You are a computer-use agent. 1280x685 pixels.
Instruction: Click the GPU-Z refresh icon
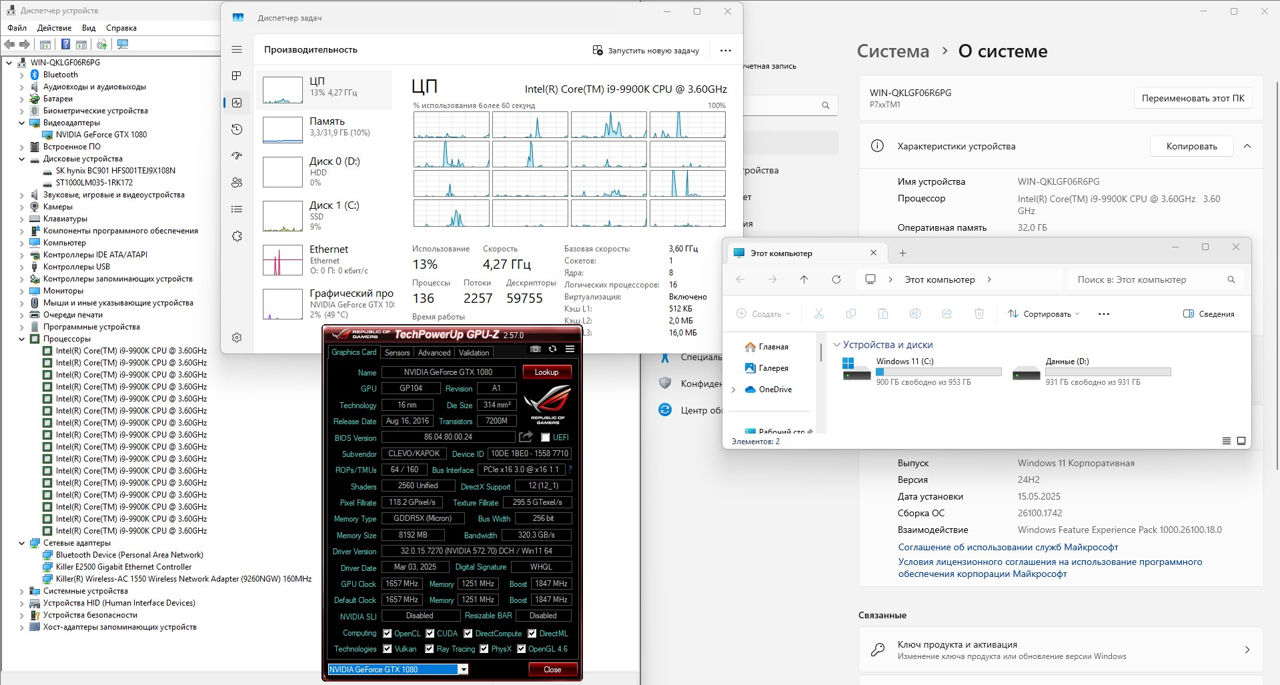pos(552,349)
